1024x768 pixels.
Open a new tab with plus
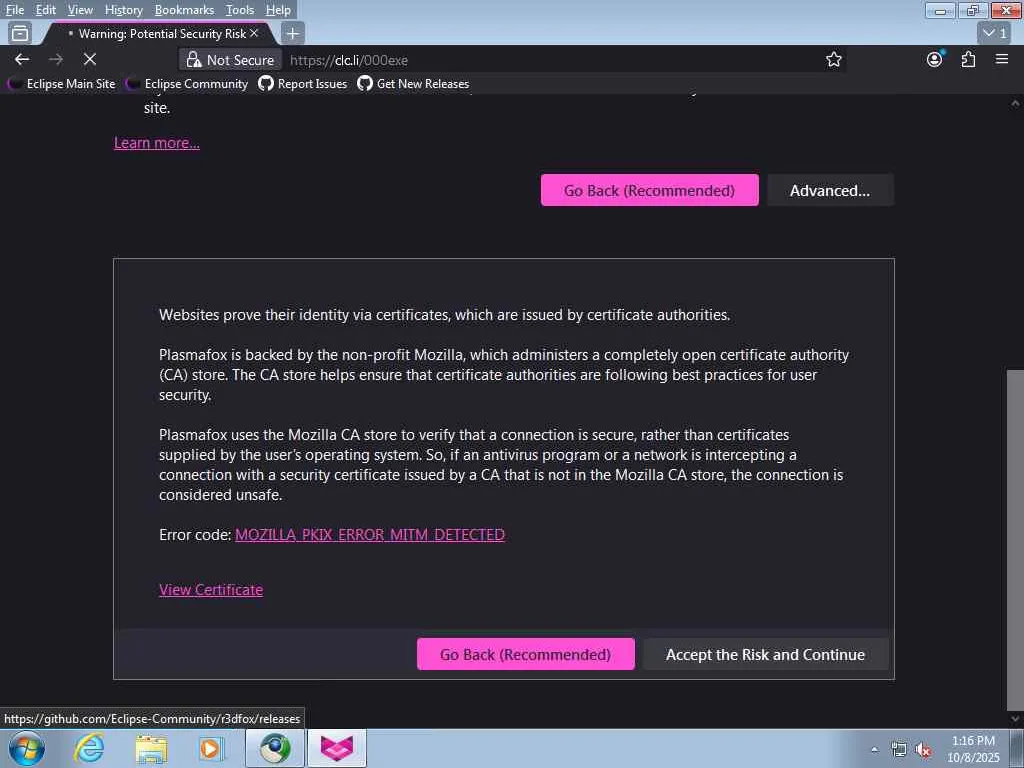click(293, 33)
